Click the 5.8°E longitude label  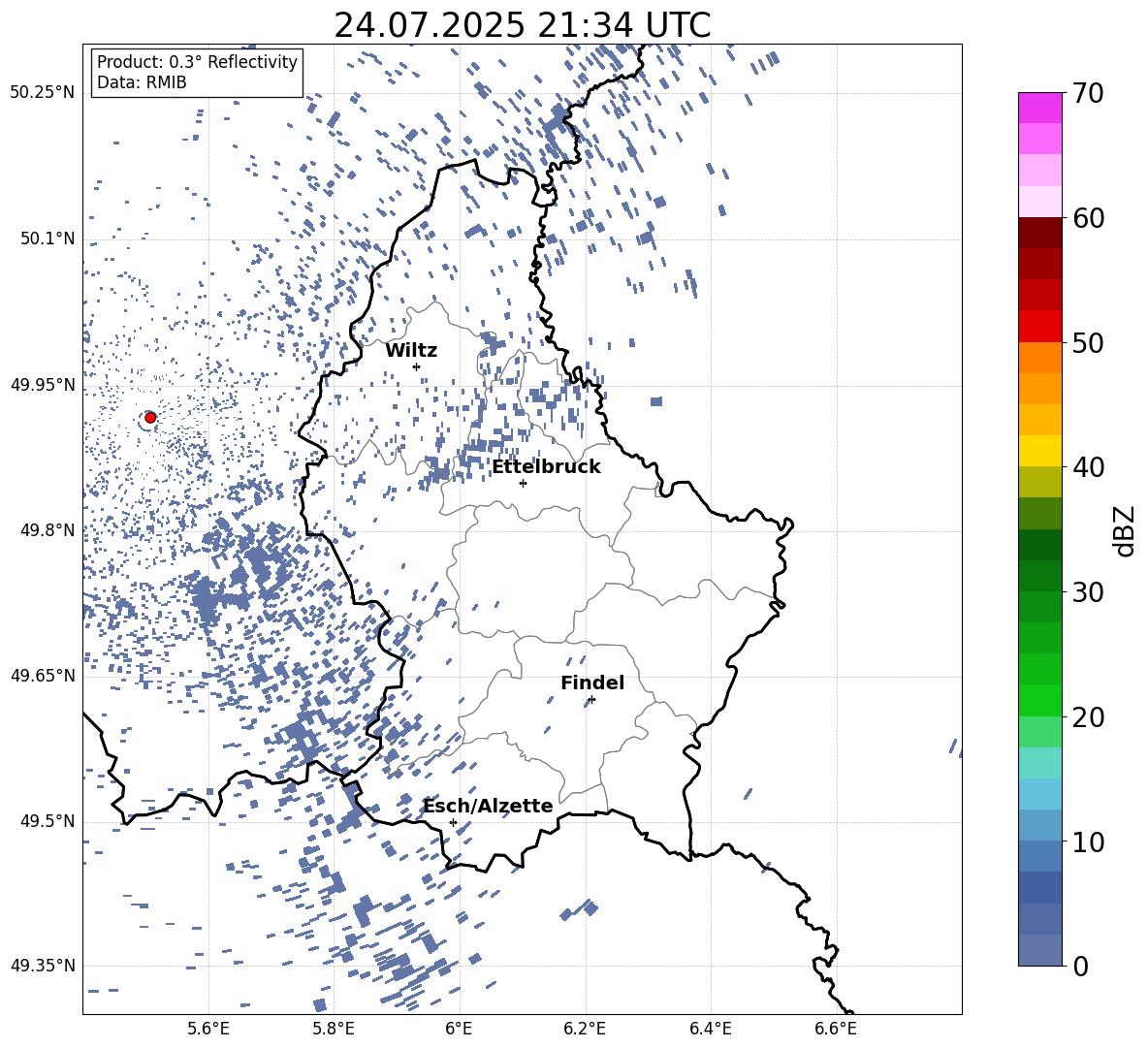tap(334, 1029)
